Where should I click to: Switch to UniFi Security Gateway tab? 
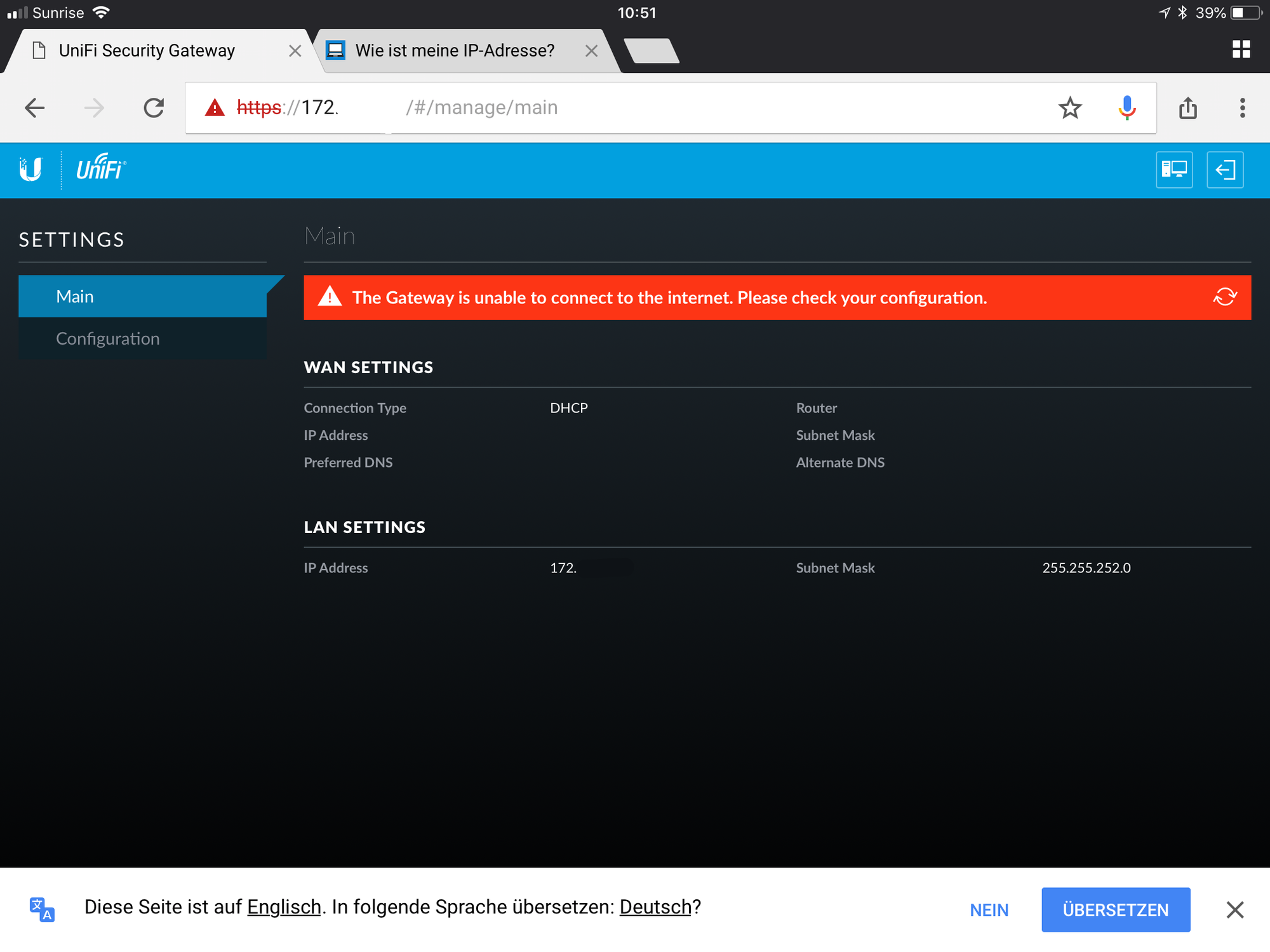[147, 51]
